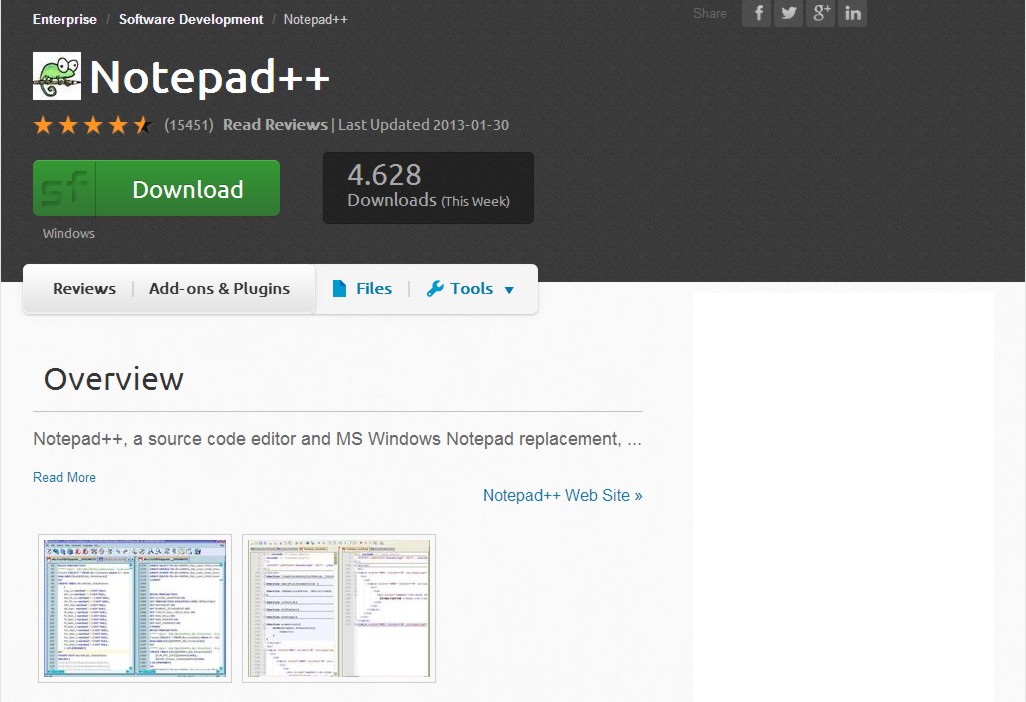Open the second beige editor screenshot thumbnail
Image resolution: width=1026 pixels, height=702 pixels.
[x=339, y=608]
